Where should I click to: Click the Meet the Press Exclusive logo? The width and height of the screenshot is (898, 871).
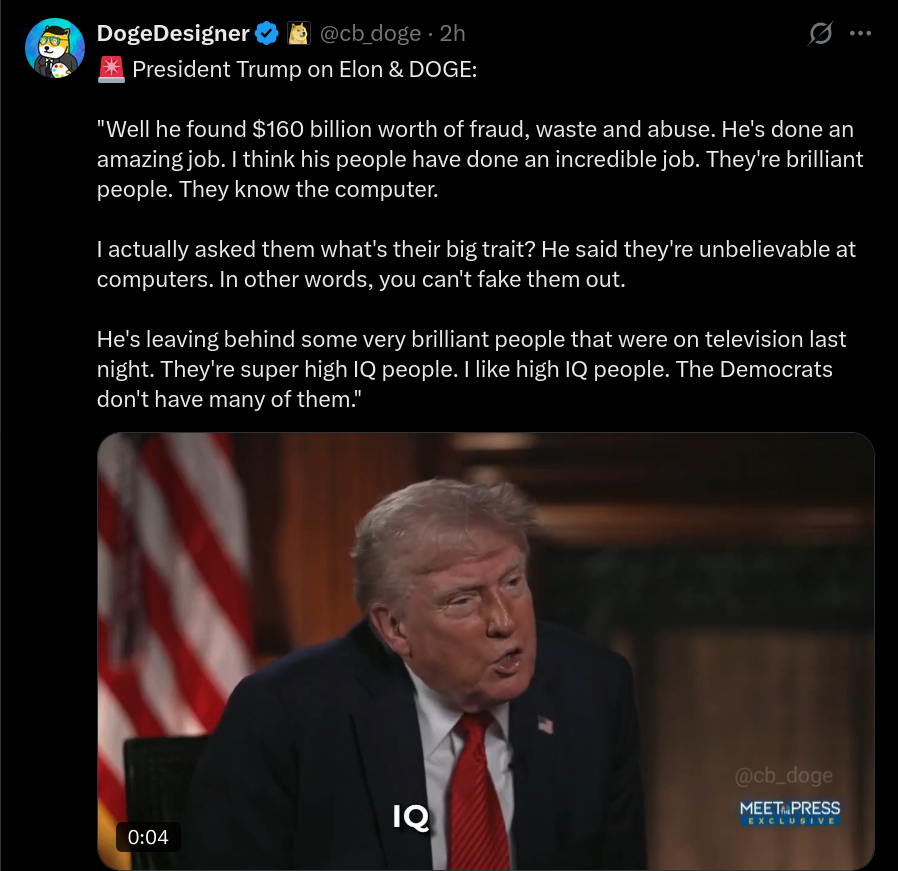pyautogui.click(x=790, y=813)
